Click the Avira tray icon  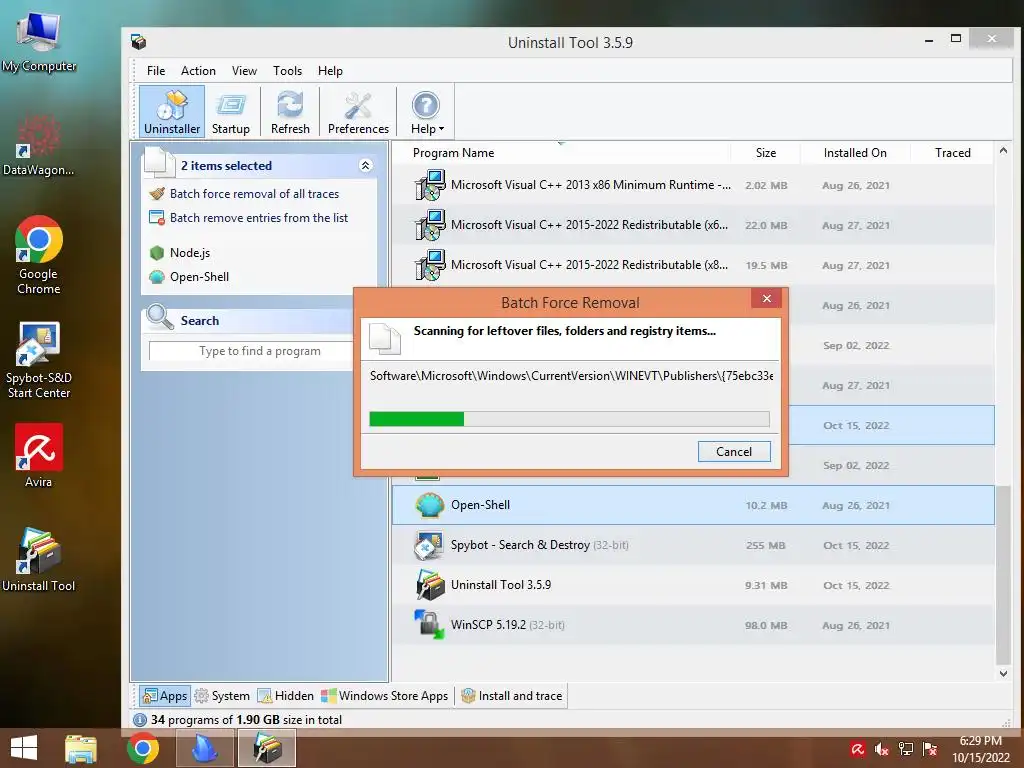(x=857, y=749)
